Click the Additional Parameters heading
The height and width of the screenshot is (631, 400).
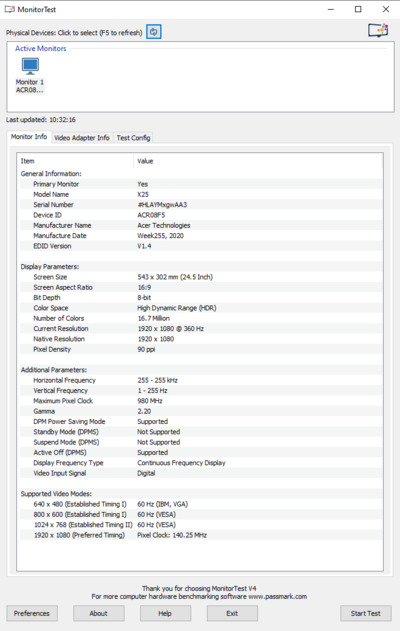coord(54,370)
